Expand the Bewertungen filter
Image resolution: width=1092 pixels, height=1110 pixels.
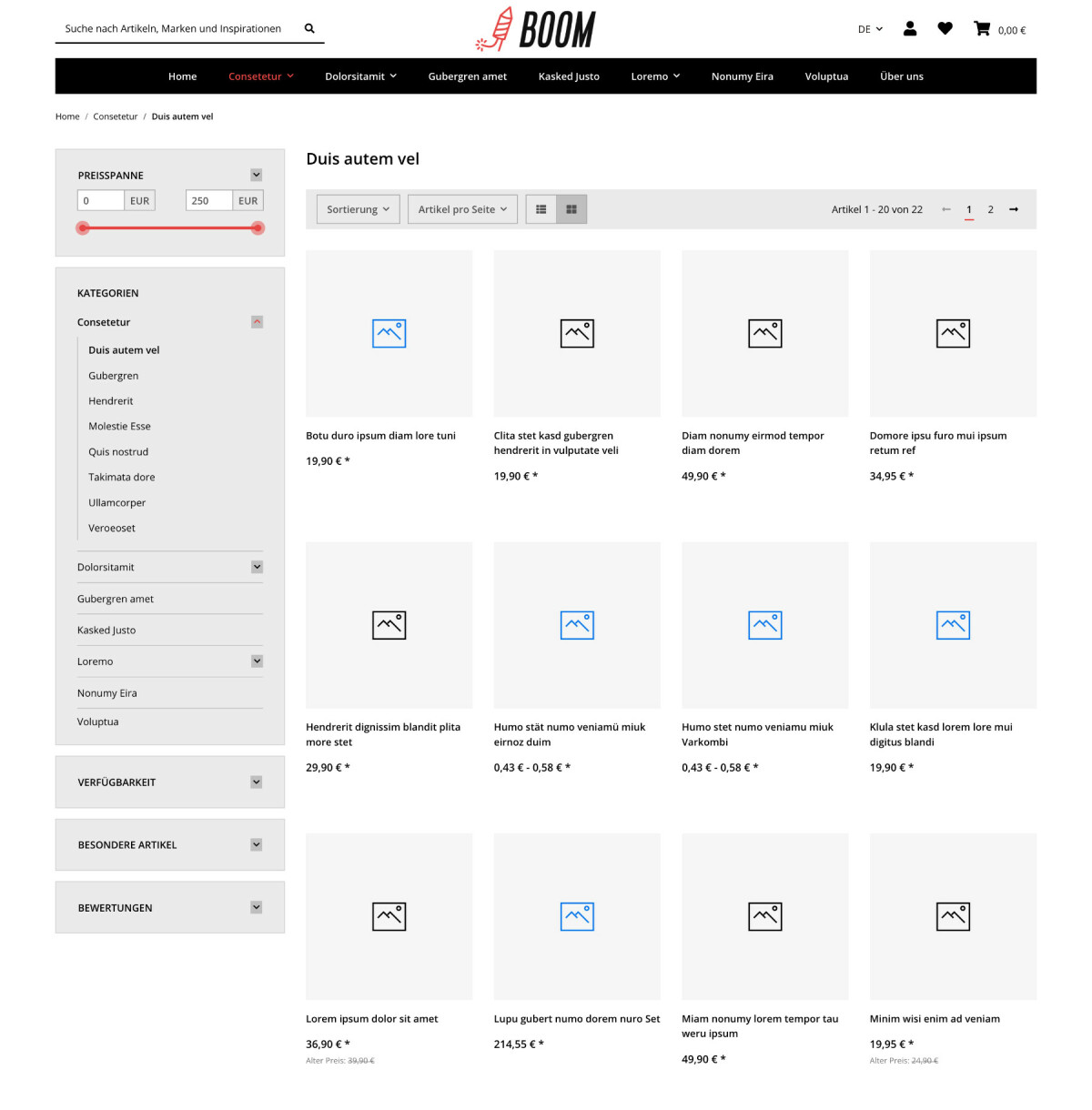pyautogui.click(x=257, y=907)
